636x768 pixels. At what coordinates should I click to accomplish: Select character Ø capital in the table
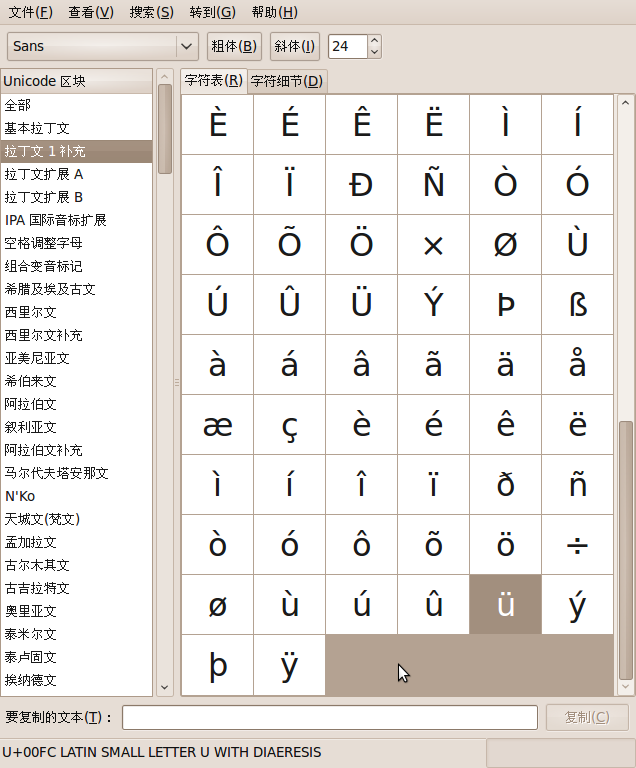pyautogui.click(x=506, y=245)
